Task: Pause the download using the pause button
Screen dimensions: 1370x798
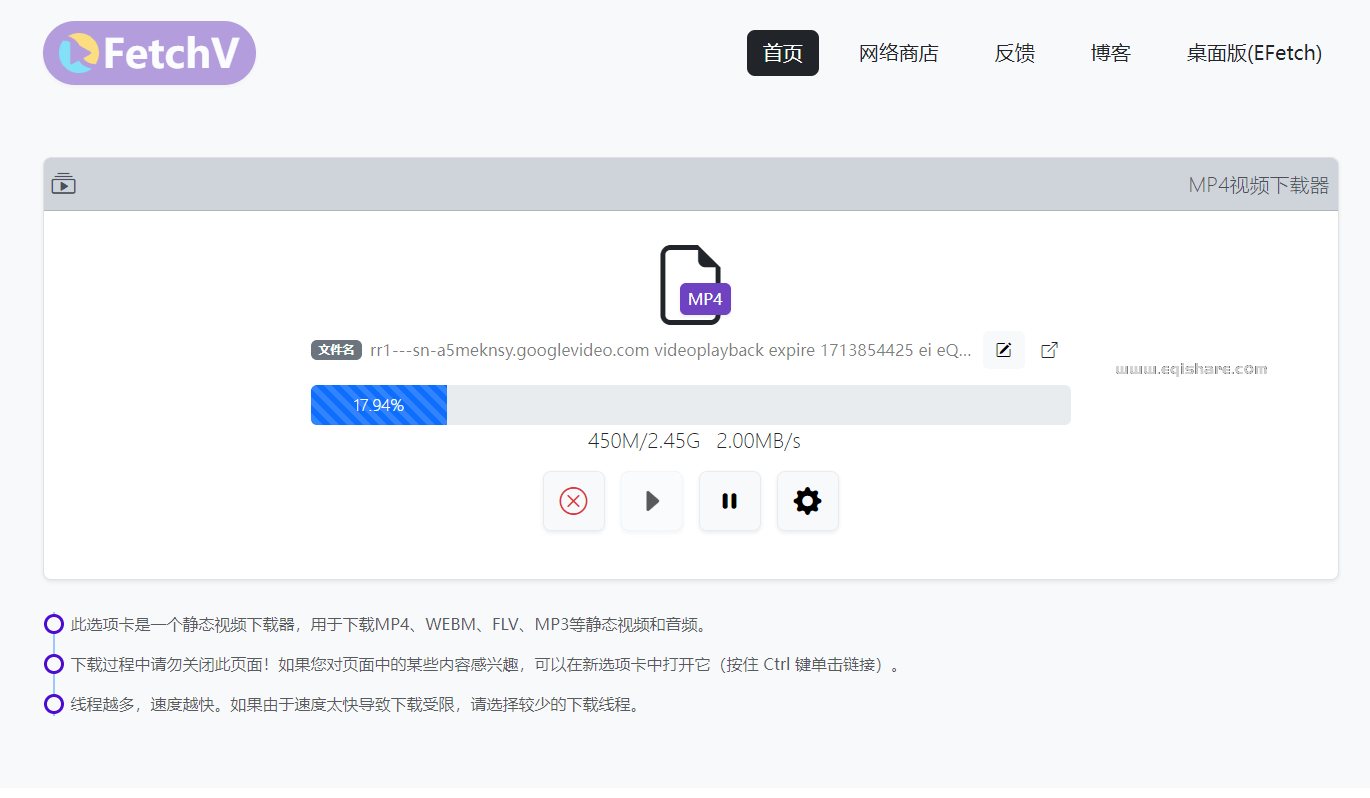Action: click(x=730, y=501)
